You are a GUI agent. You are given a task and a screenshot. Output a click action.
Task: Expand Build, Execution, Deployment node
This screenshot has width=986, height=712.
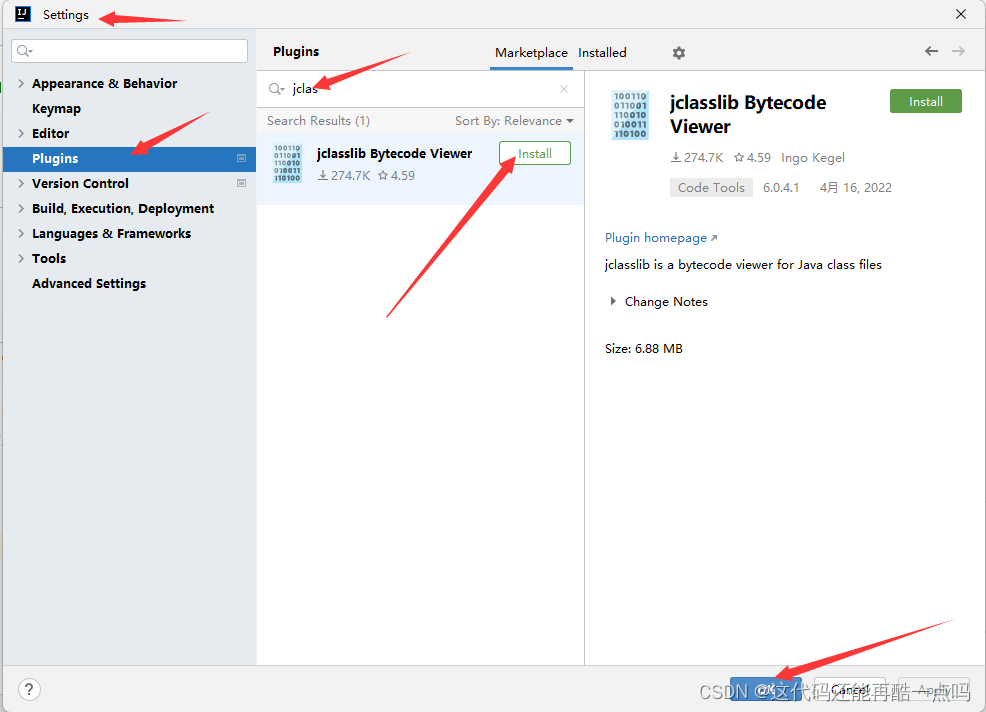21,208
